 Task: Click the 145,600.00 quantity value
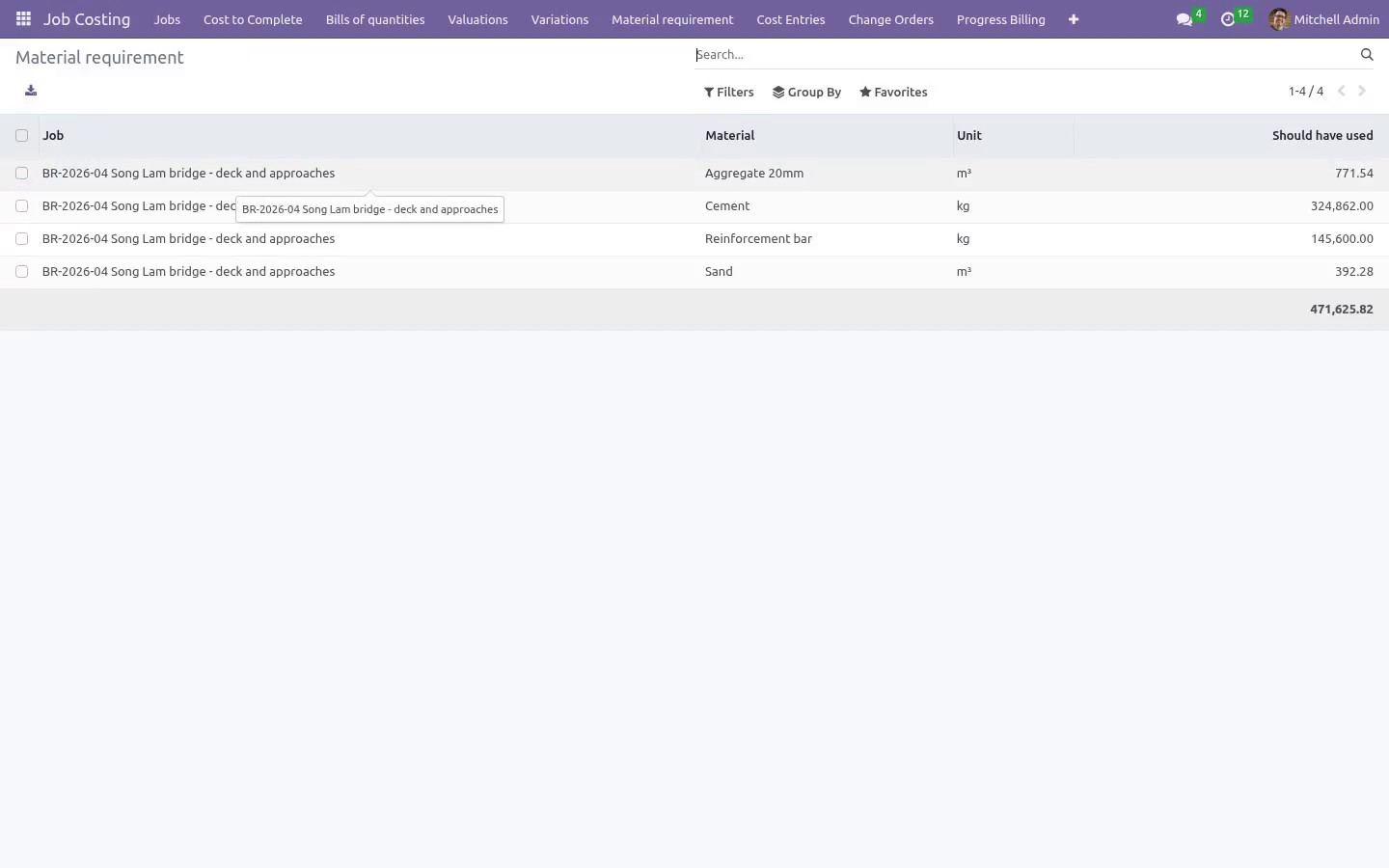pos(1342,239)
